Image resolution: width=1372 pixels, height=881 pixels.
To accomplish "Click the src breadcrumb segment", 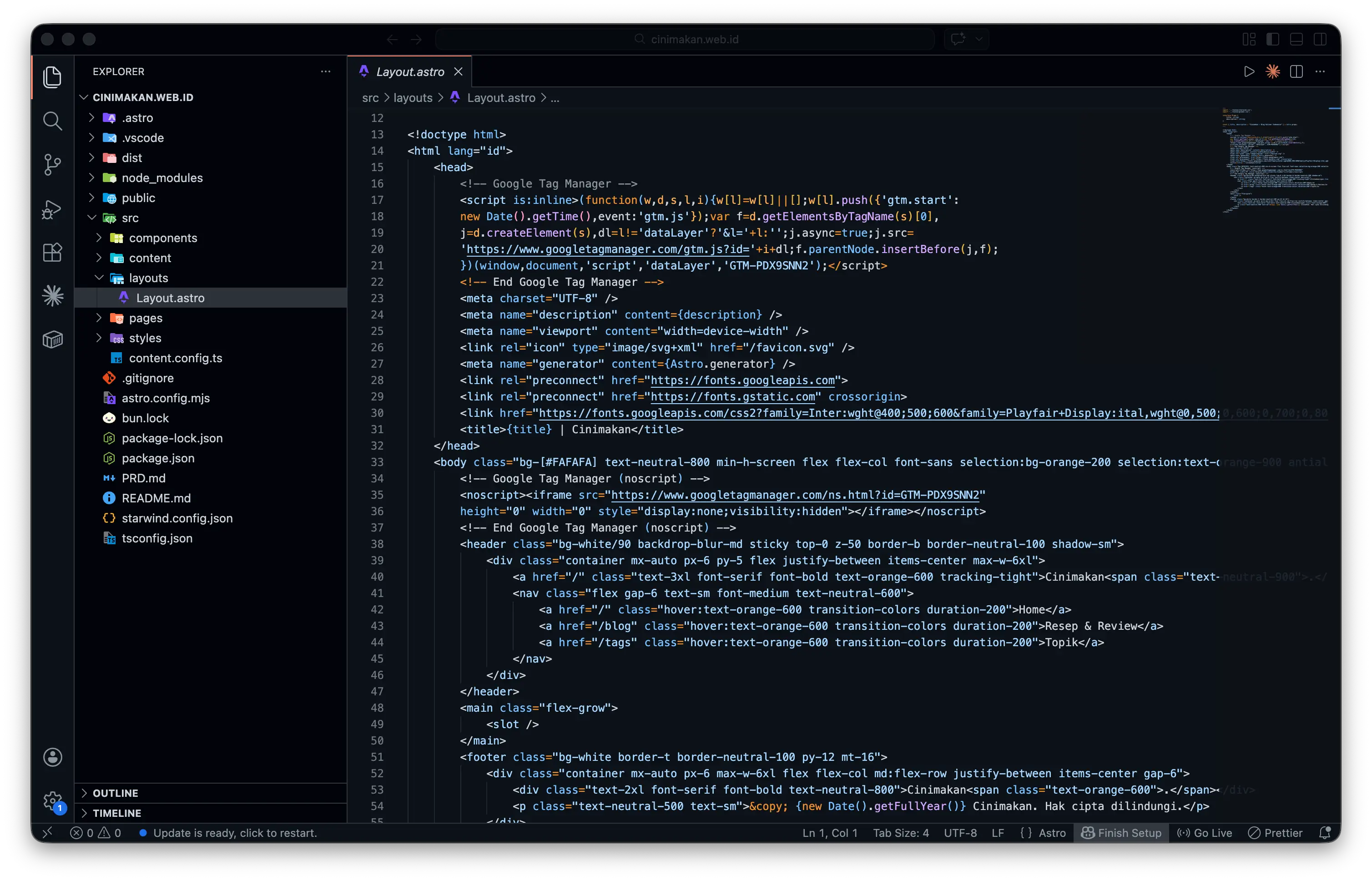I will [x=370, y=98].
